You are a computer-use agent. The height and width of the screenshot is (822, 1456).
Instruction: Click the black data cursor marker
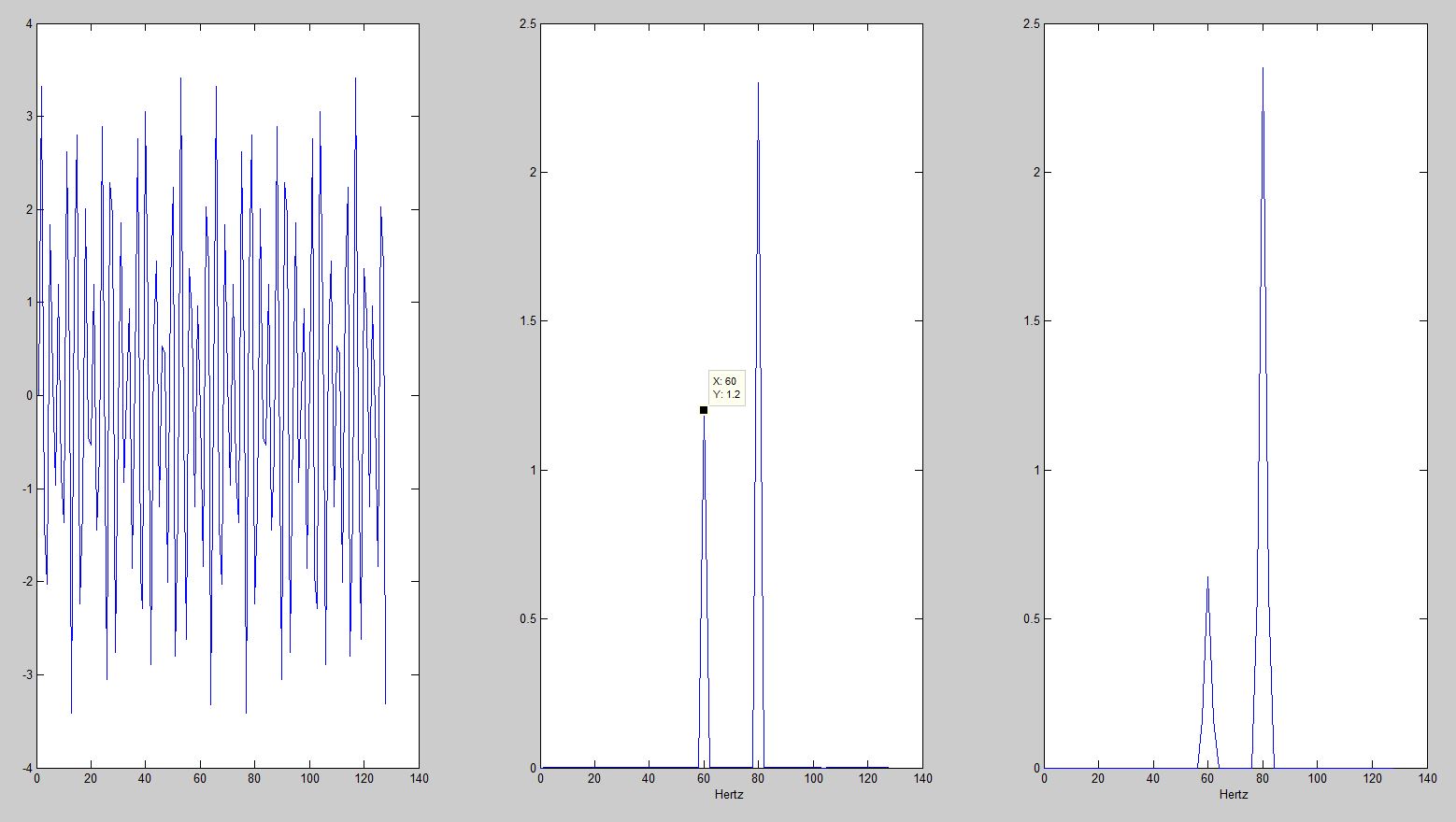pos(704,410)
